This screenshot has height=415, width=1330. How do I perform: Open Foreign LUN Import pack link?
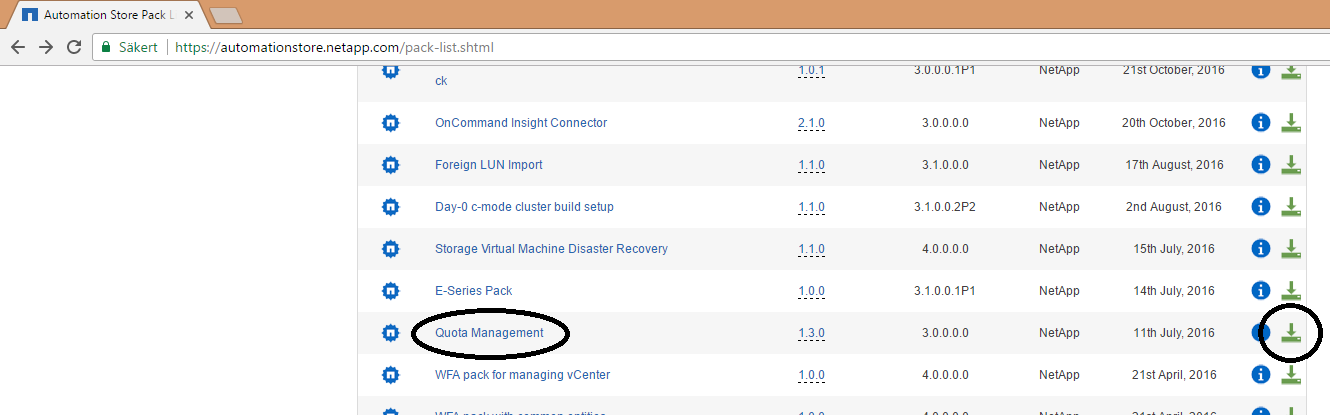pyautogui.click(x=489, y=165)
